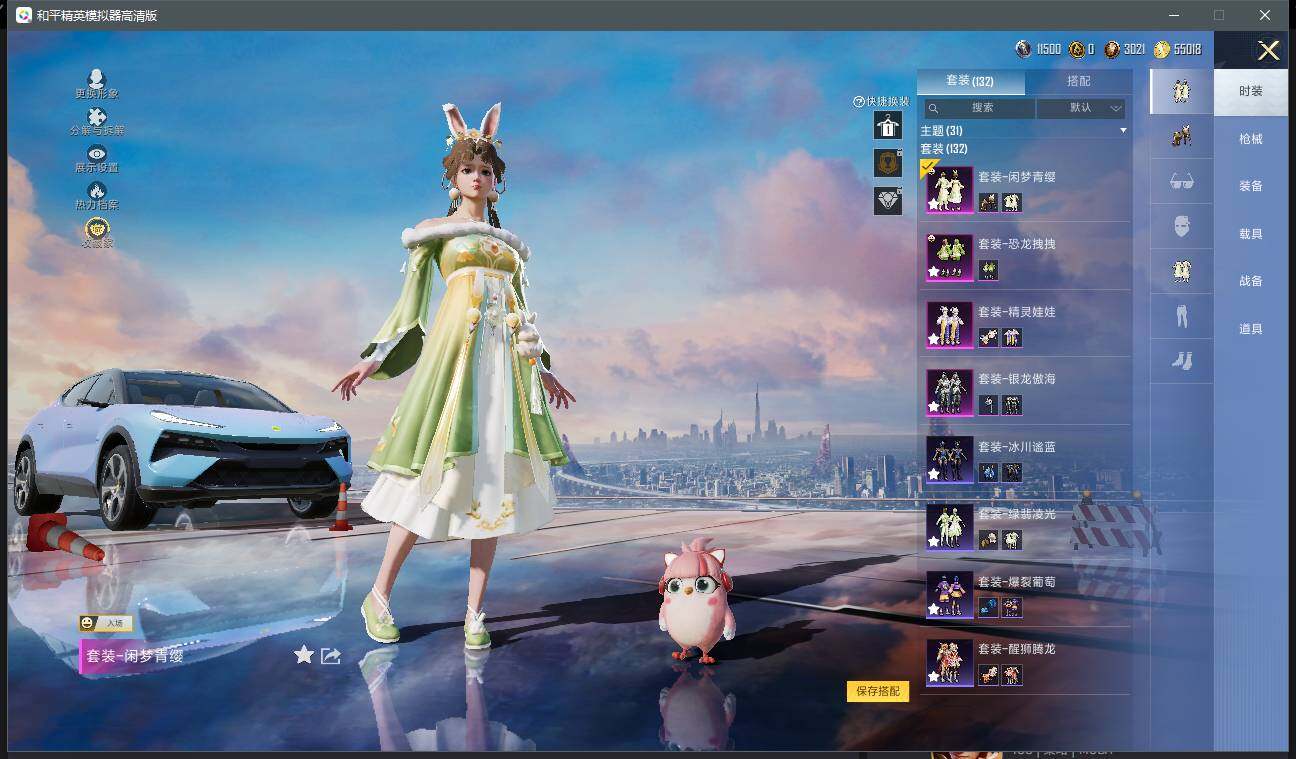
Task: Open the 默认 sort dropdown
Action: tap(1082, 108)
